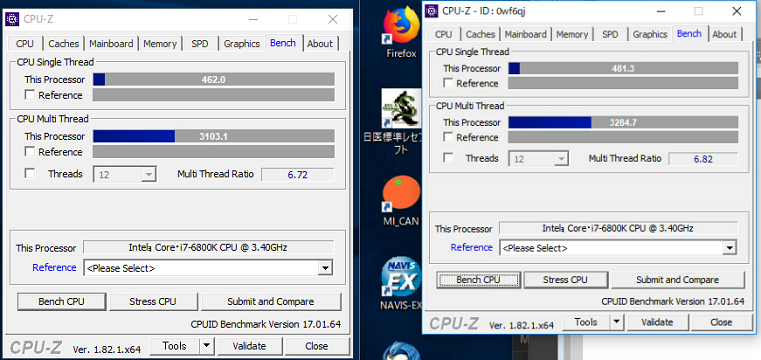Viewport: 761px width, 360px height.
Task: Click This Processor name field in right window
Action: tap(618, 228)
